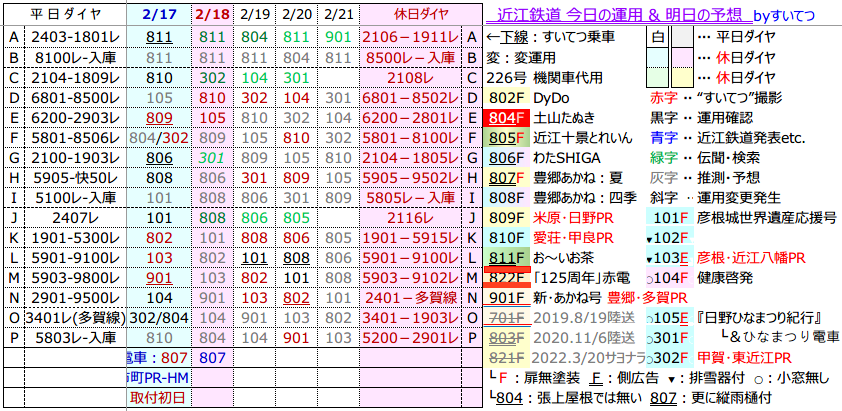
Task: Select the 2/20 date column header
Action: pyautogui.click(x=297, y=15)
